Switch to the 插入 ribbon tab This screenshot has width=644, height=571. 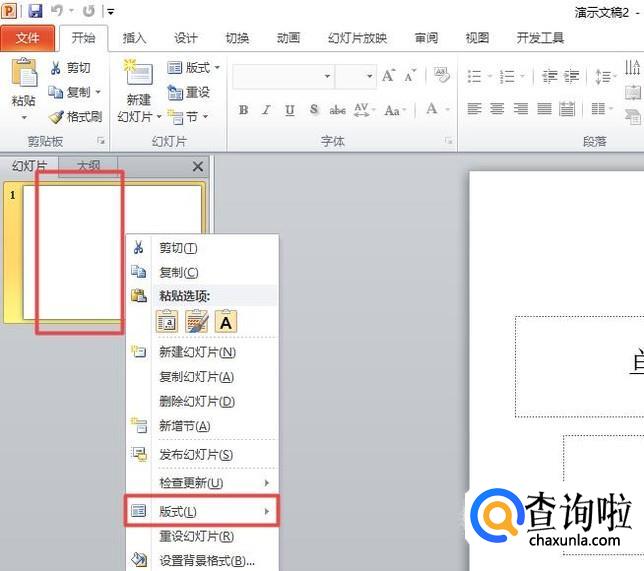click(134, 38)
